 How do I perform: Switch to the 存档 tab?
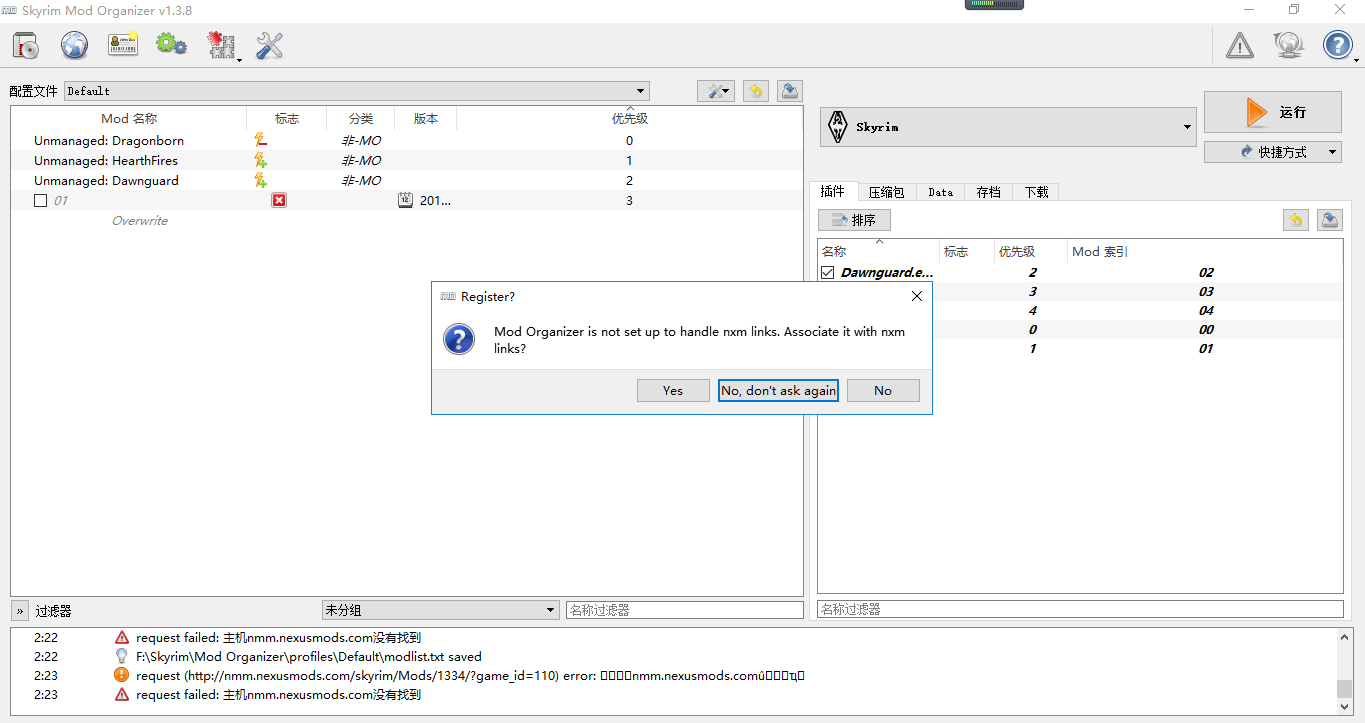[x=988, y=192]
